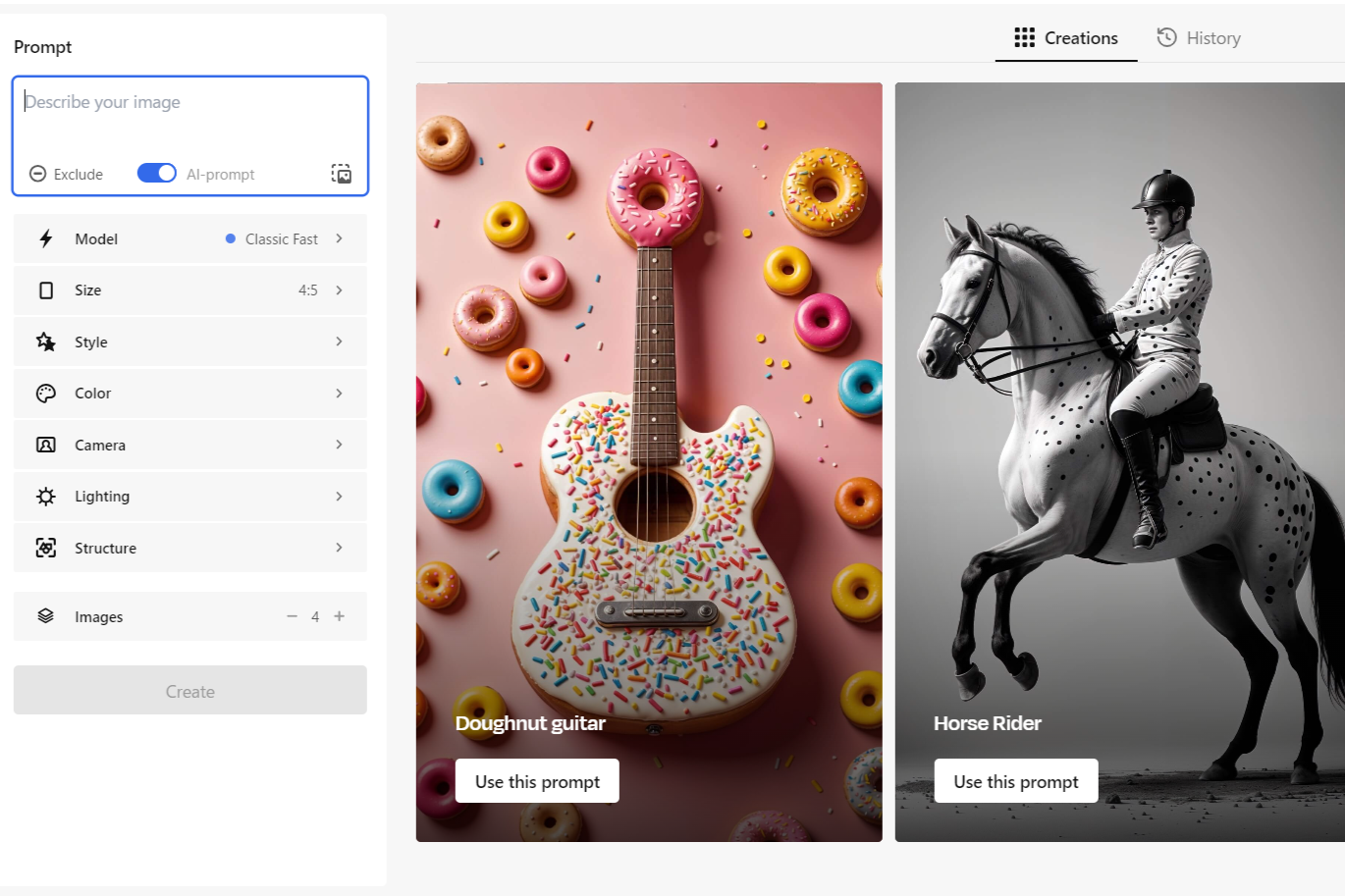Click the lightning bolt Model icon

pyautogui.click(x=46, y=238)
